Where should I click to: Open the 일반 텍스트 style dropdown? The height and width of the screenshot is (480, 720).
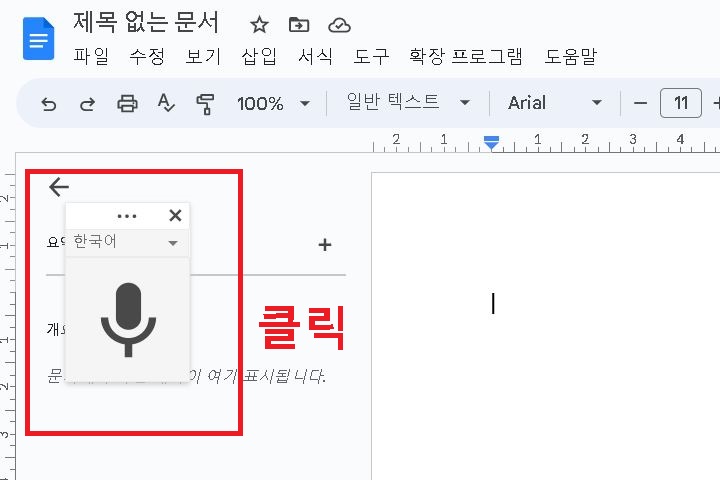pyautogui.click(x=408, y=102)
